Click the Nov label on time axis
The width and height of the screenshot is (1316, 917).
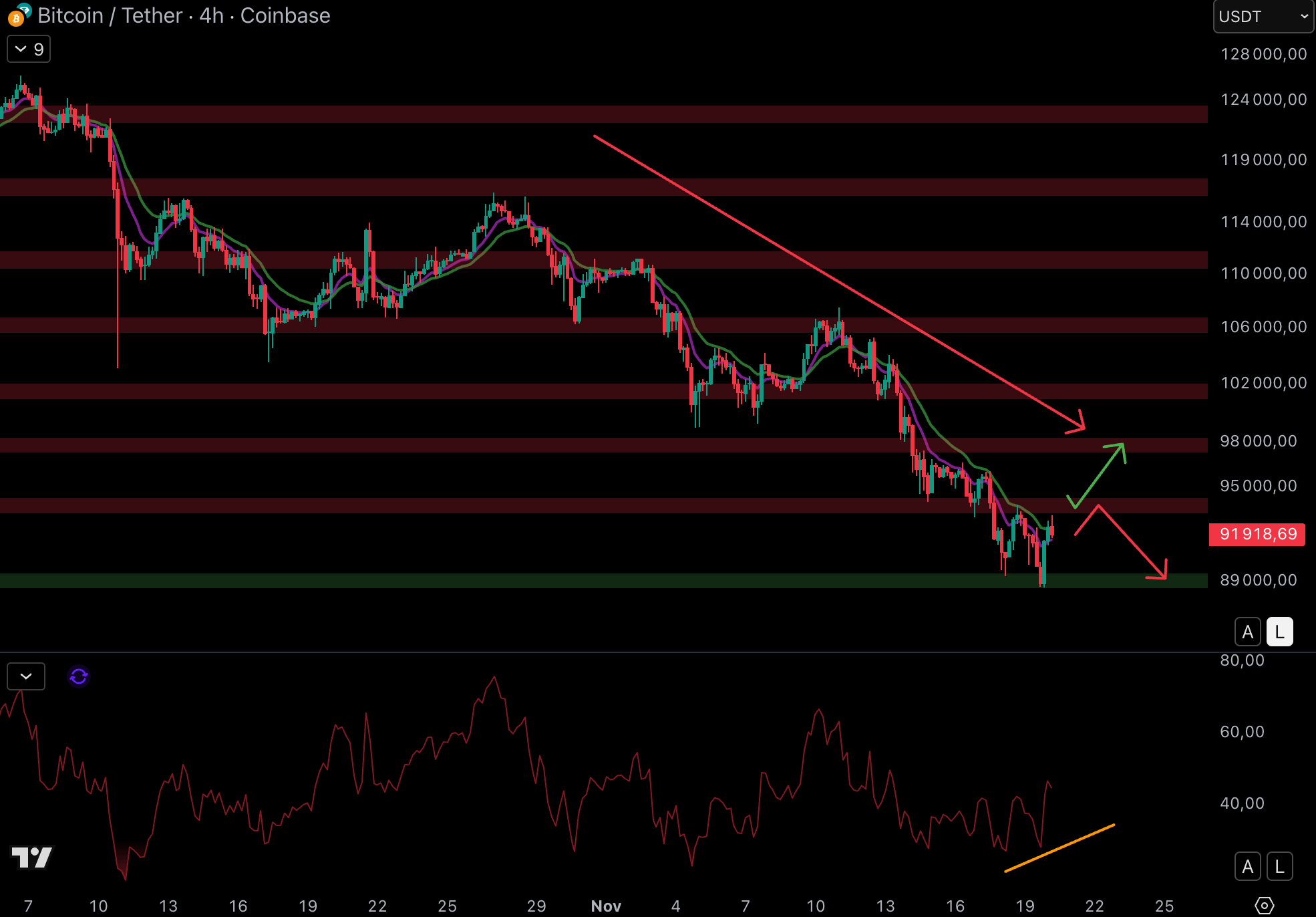coord(606,906)
